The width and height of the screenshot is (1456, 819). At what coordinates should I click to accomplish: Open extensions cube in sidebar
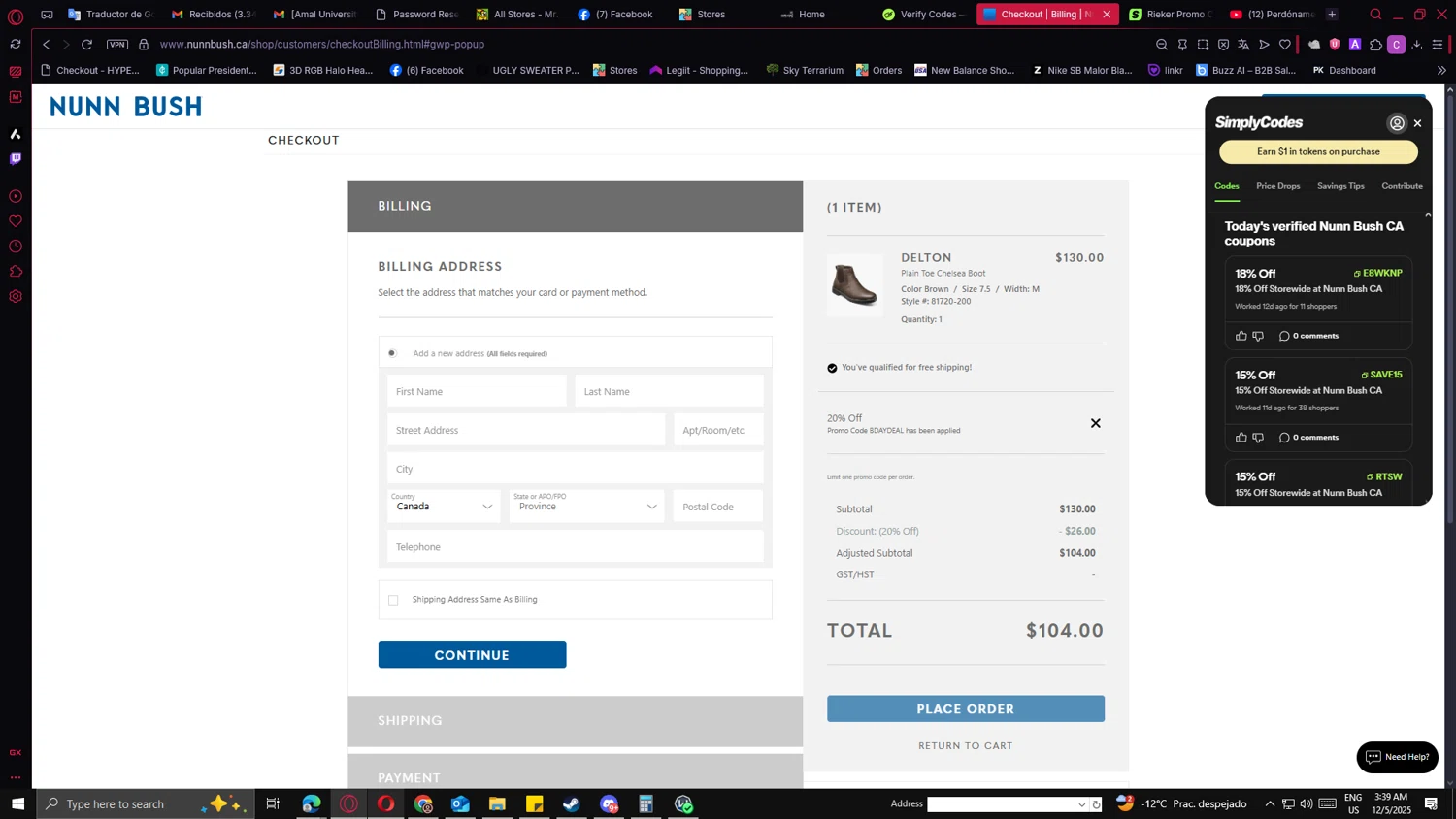click(x=16, y=272)
